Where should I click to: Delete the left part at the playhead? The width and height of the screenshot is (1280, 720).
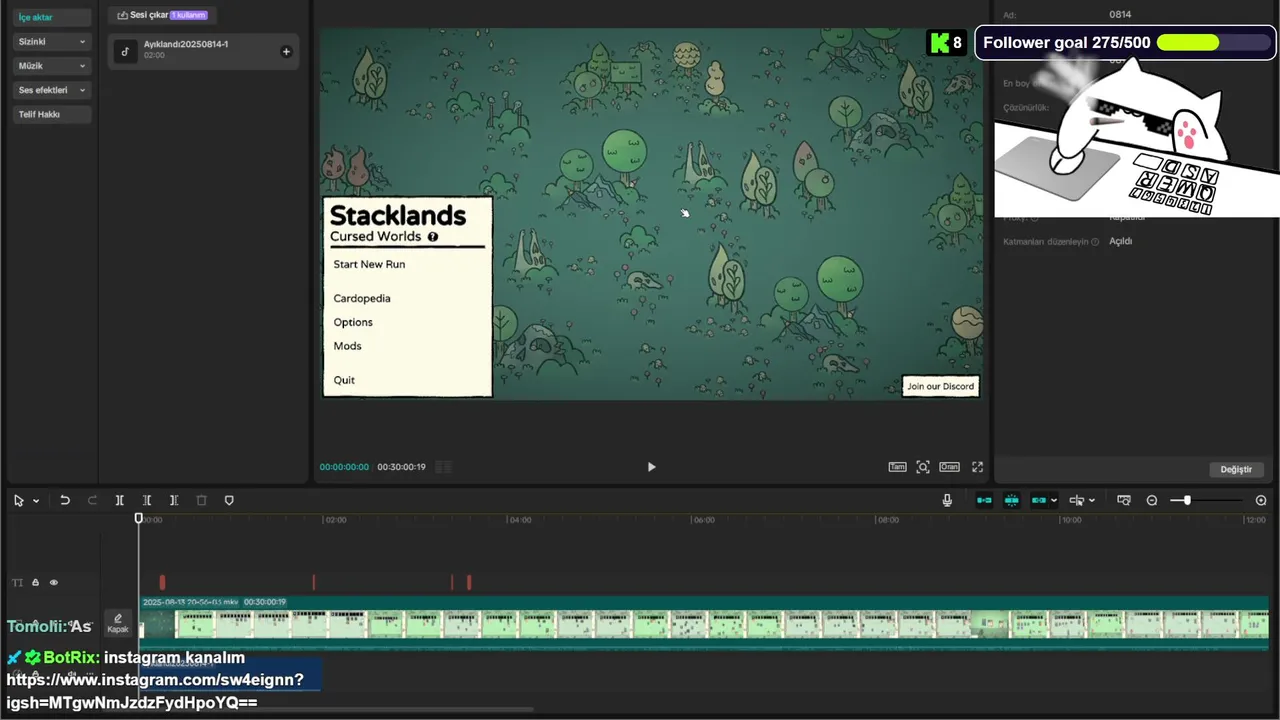[x=147, y=500]
